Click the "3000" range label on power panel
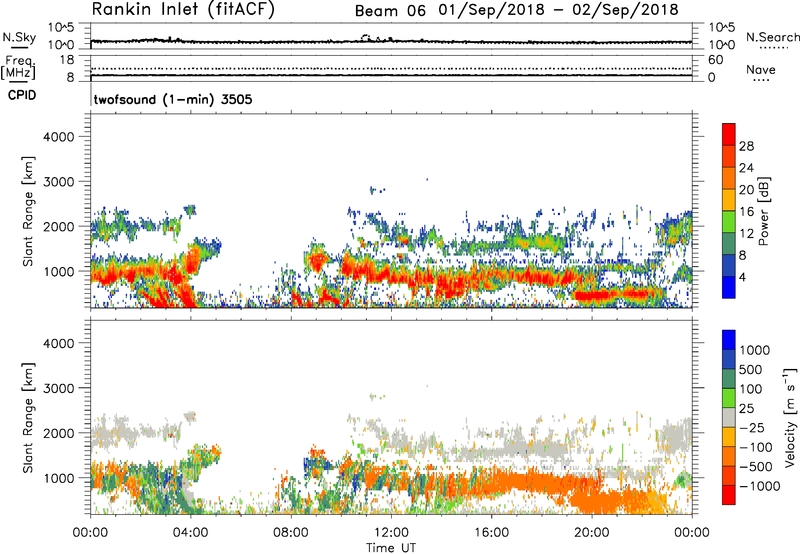Image resolution: width=800 pixels, height=554 pixels. [58, 182]
